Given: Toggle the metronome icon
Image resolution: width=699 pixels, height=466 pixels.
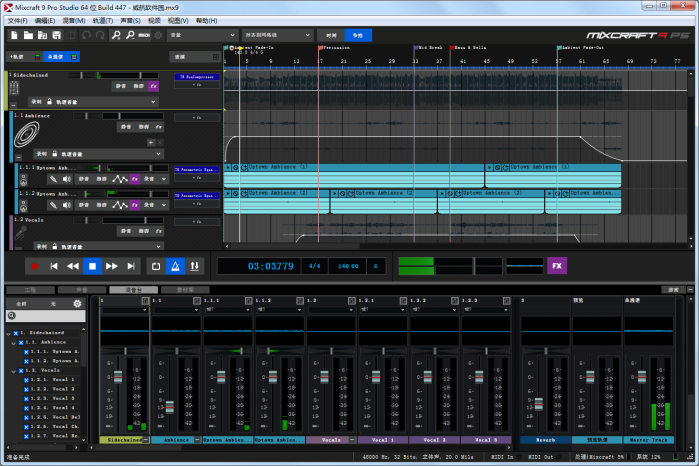Looking at the screenshot, I should pos(176,266).
